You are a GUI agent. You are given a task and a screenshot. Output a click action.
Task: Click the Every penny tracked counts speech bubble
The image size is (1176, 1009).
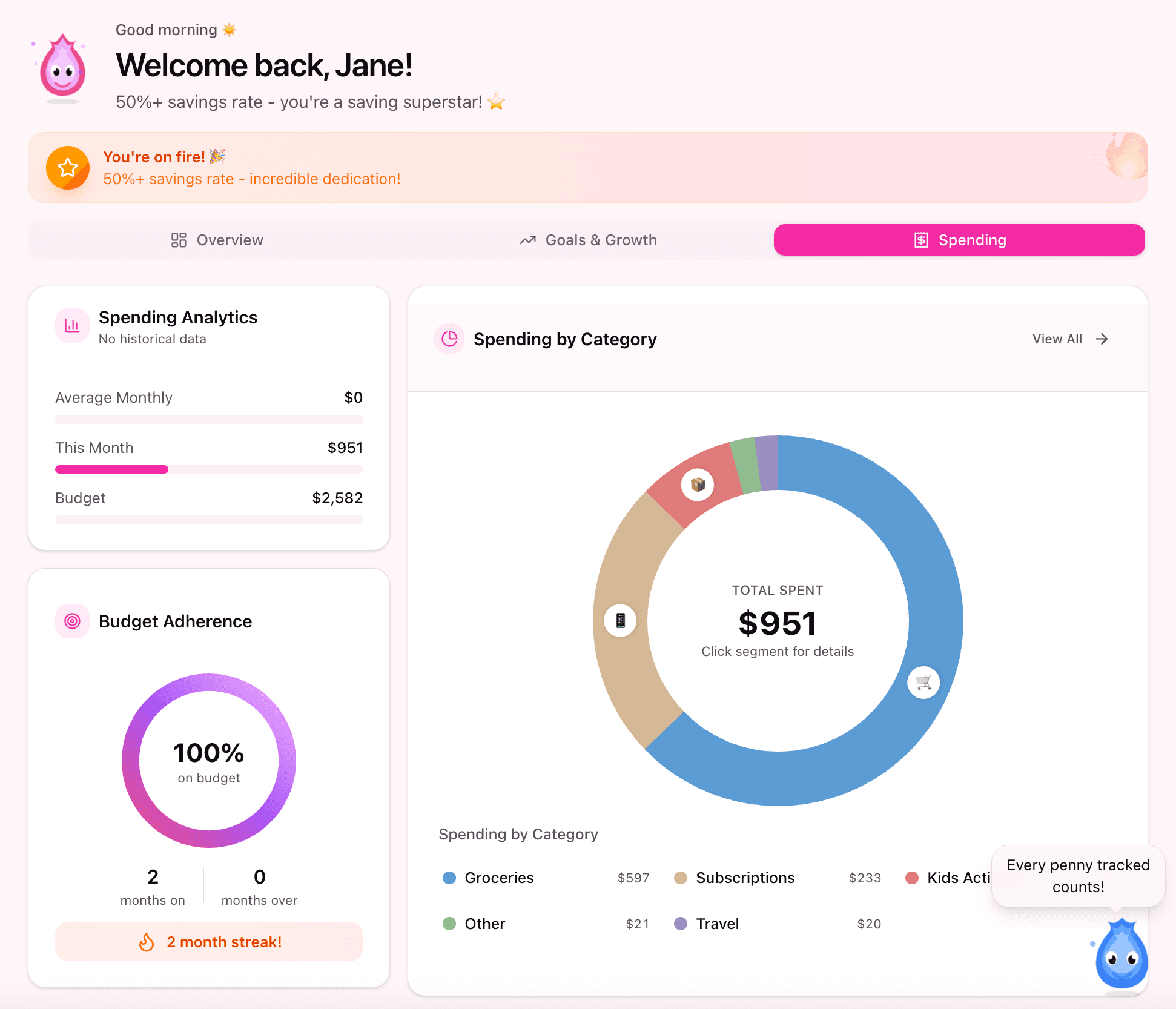coord(1077,876)
